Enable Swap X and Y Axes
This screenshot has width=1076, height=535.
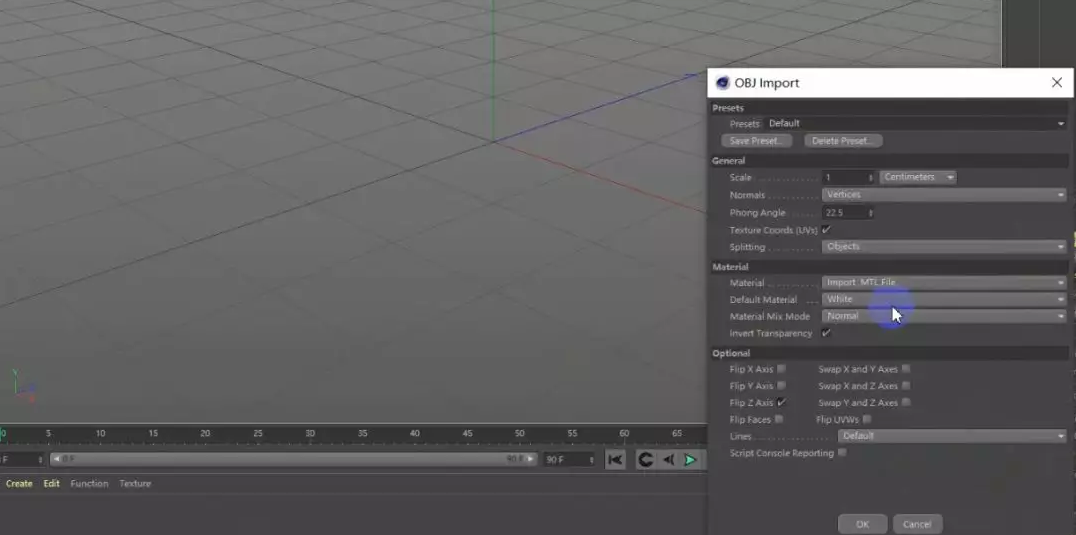[x=906, y=369]
